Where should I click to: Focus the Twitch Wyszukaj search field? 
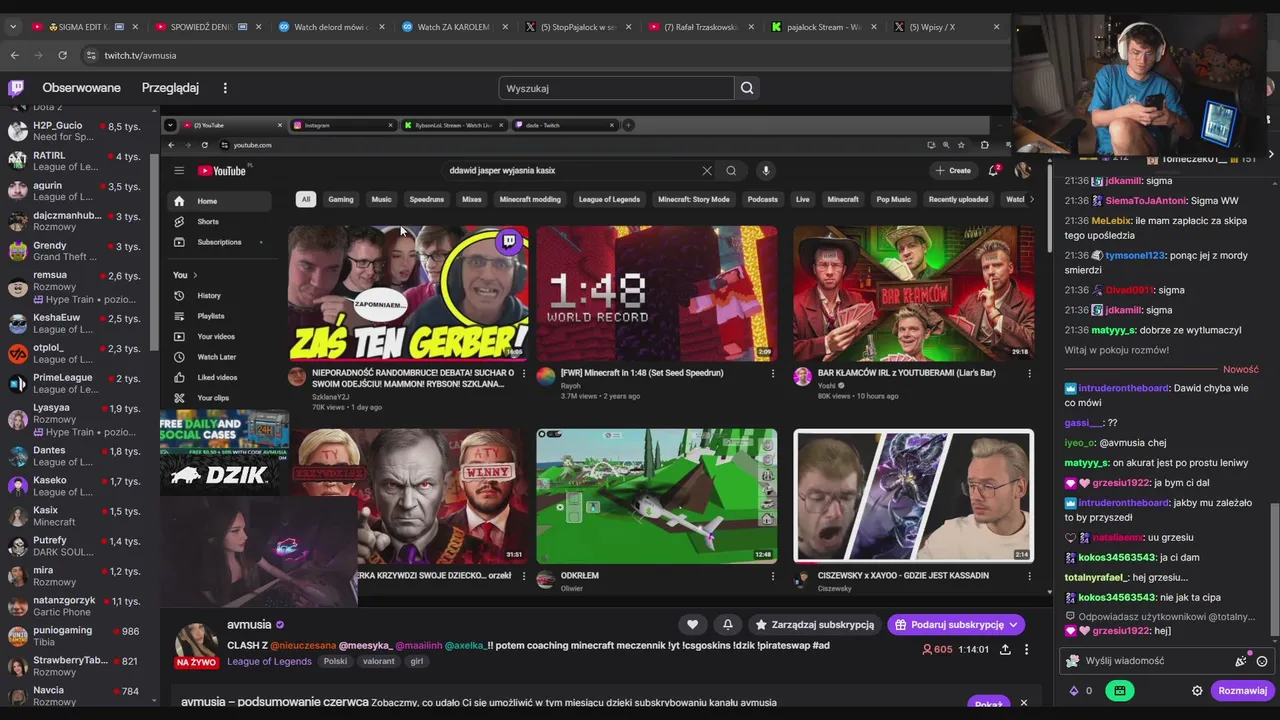[x=616, y=88]
